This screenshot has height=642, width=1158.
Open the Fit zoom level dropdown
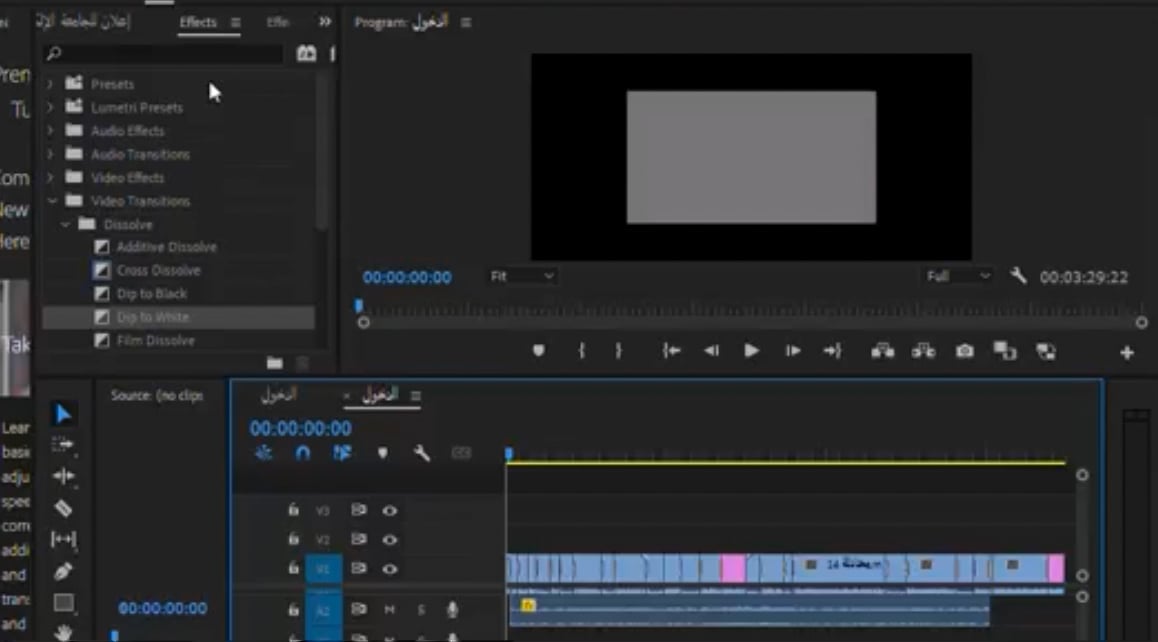click(521, 276)
